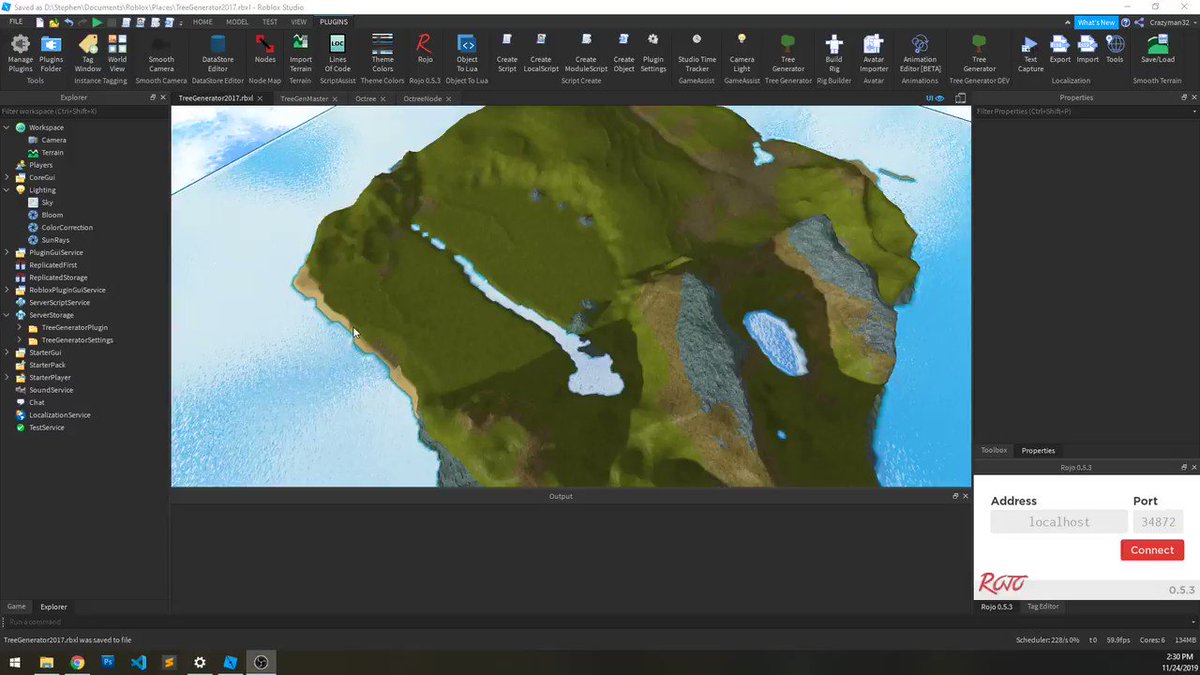The image size is (1200, 675).
Task: Click Create ModuleScript in the ribbon
Action: coord(586,52)
